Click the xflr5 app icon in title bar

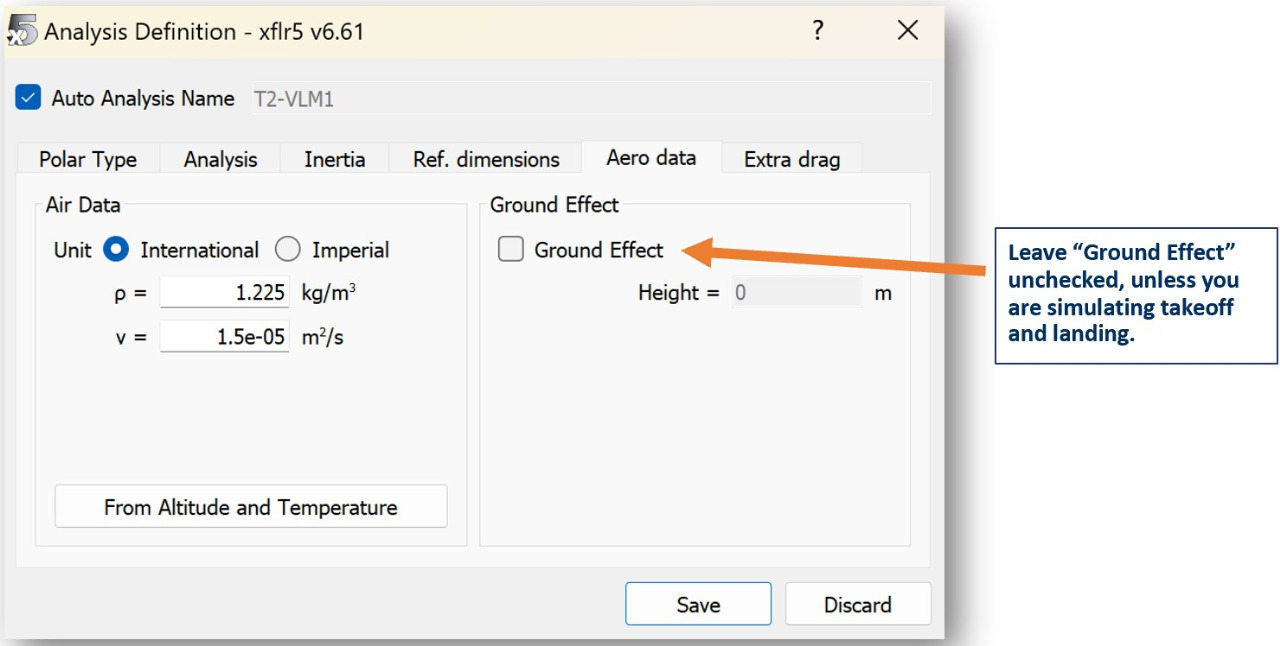(21, 31)
